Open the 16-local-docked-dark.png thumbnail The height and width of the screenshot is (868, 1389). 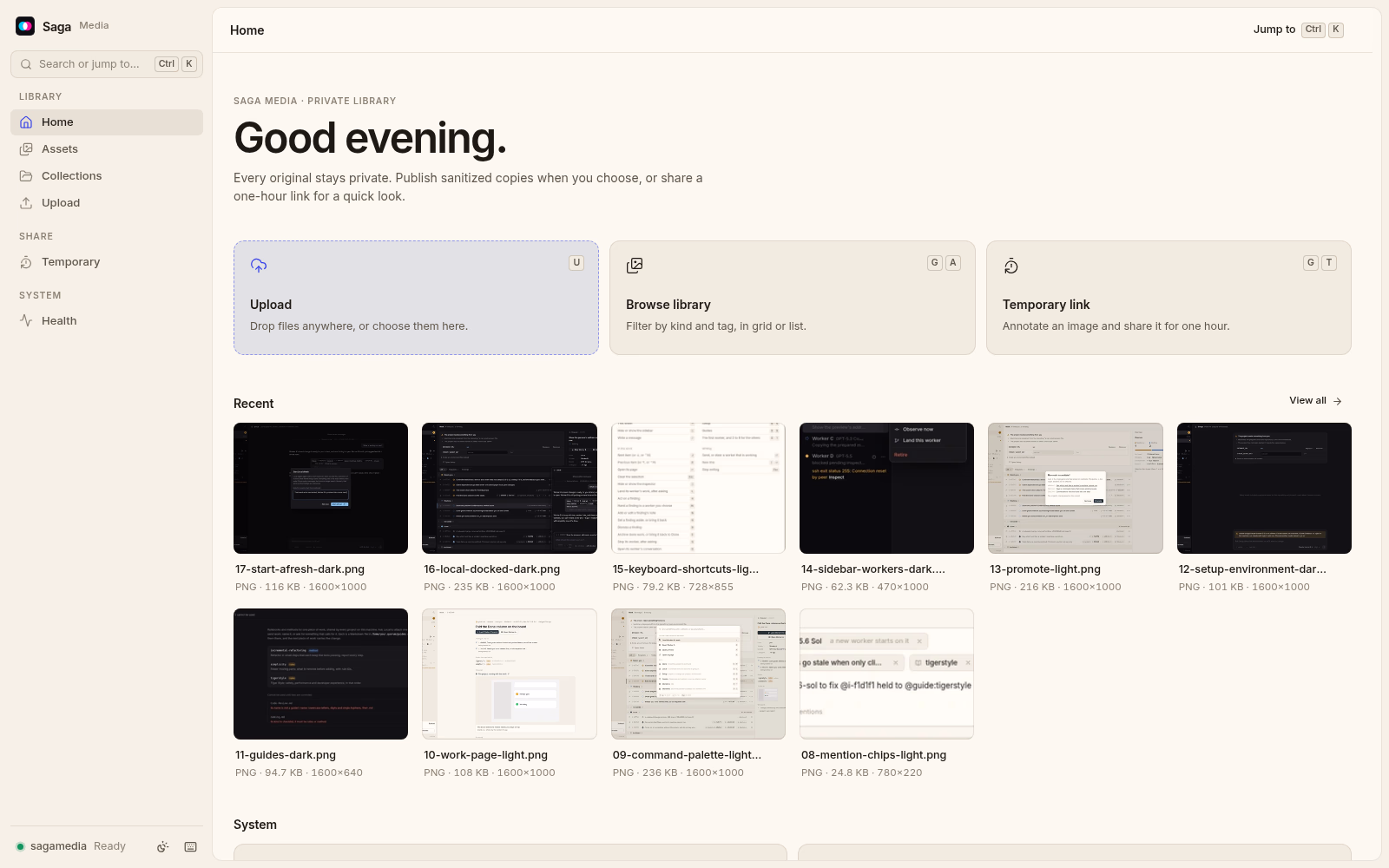point(510,488)
